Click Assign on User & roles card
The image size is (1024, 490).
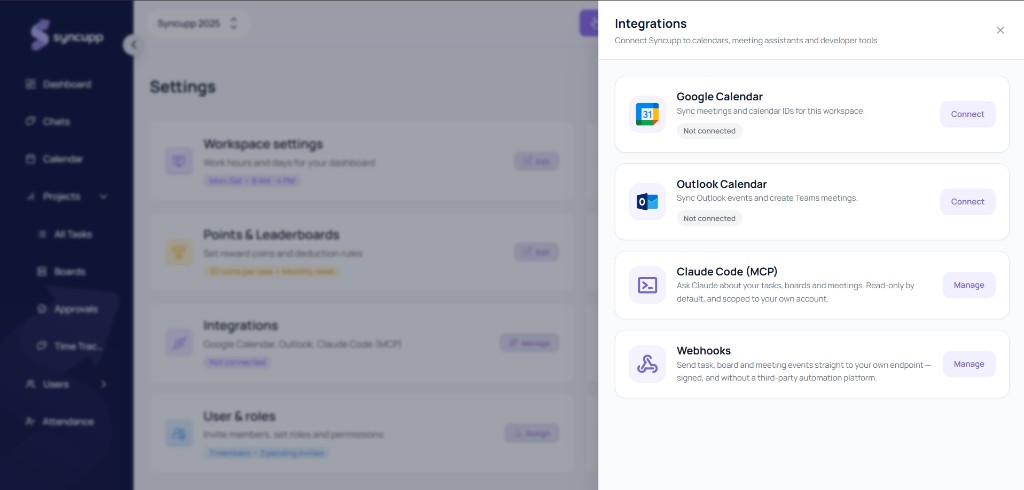pyautogui.click(x=532, y=433)
